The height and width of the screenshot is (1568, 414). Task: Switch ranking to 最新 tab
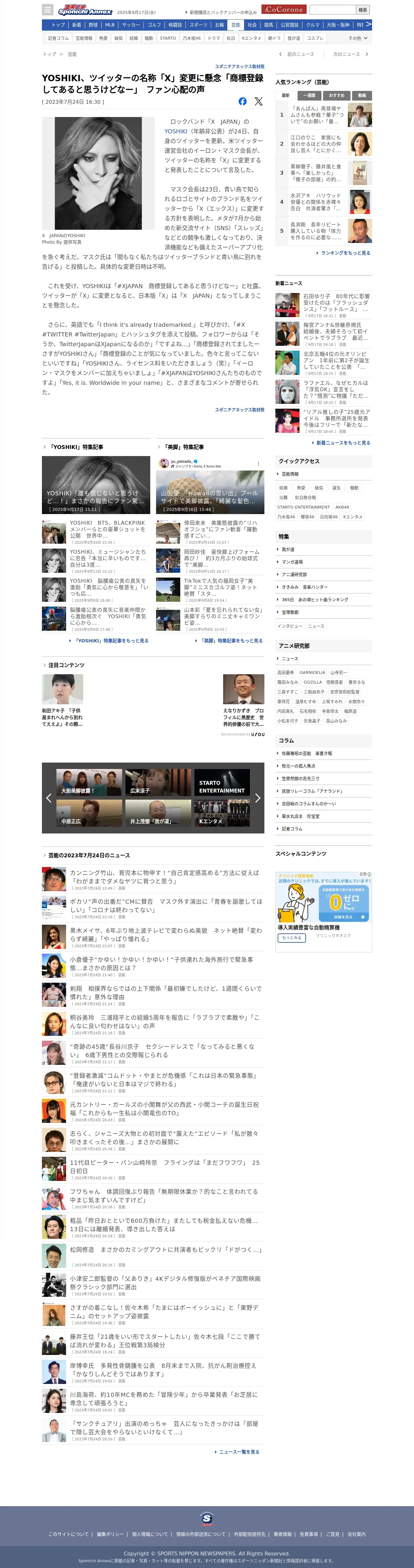pyautogui.click(x=286, y=96)
